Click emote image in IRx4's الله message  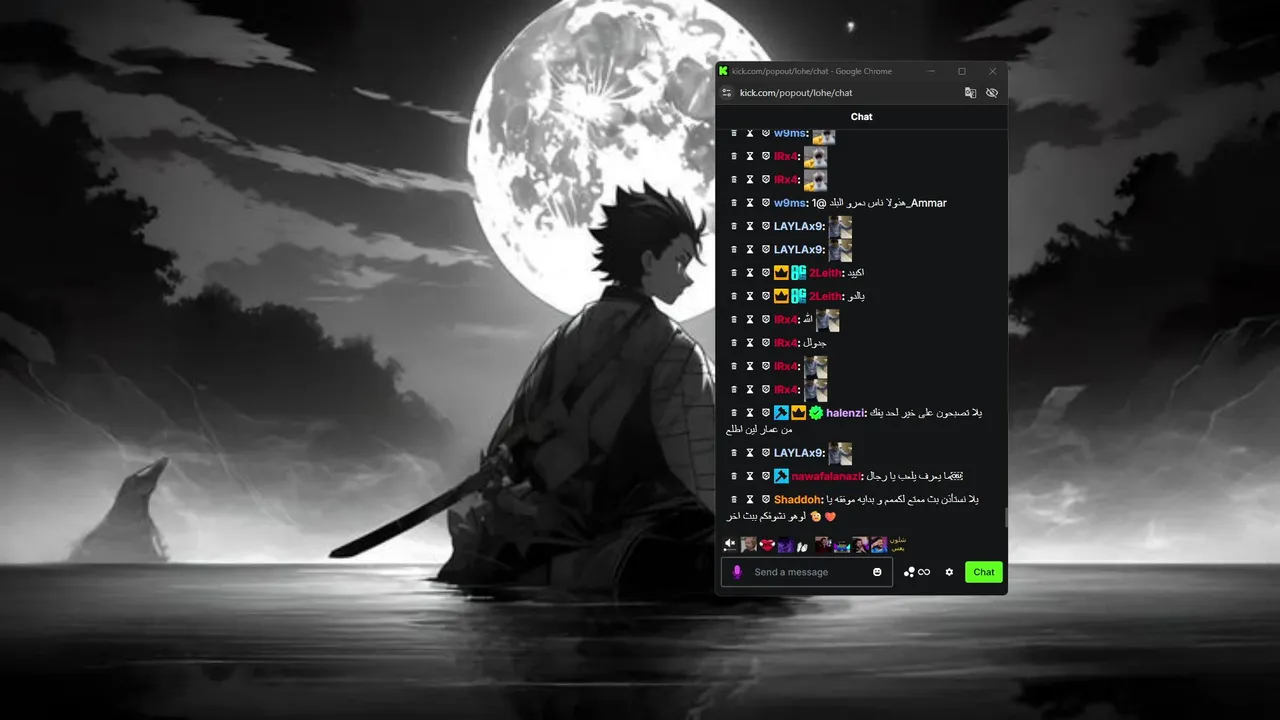click(x=827, y=320)
